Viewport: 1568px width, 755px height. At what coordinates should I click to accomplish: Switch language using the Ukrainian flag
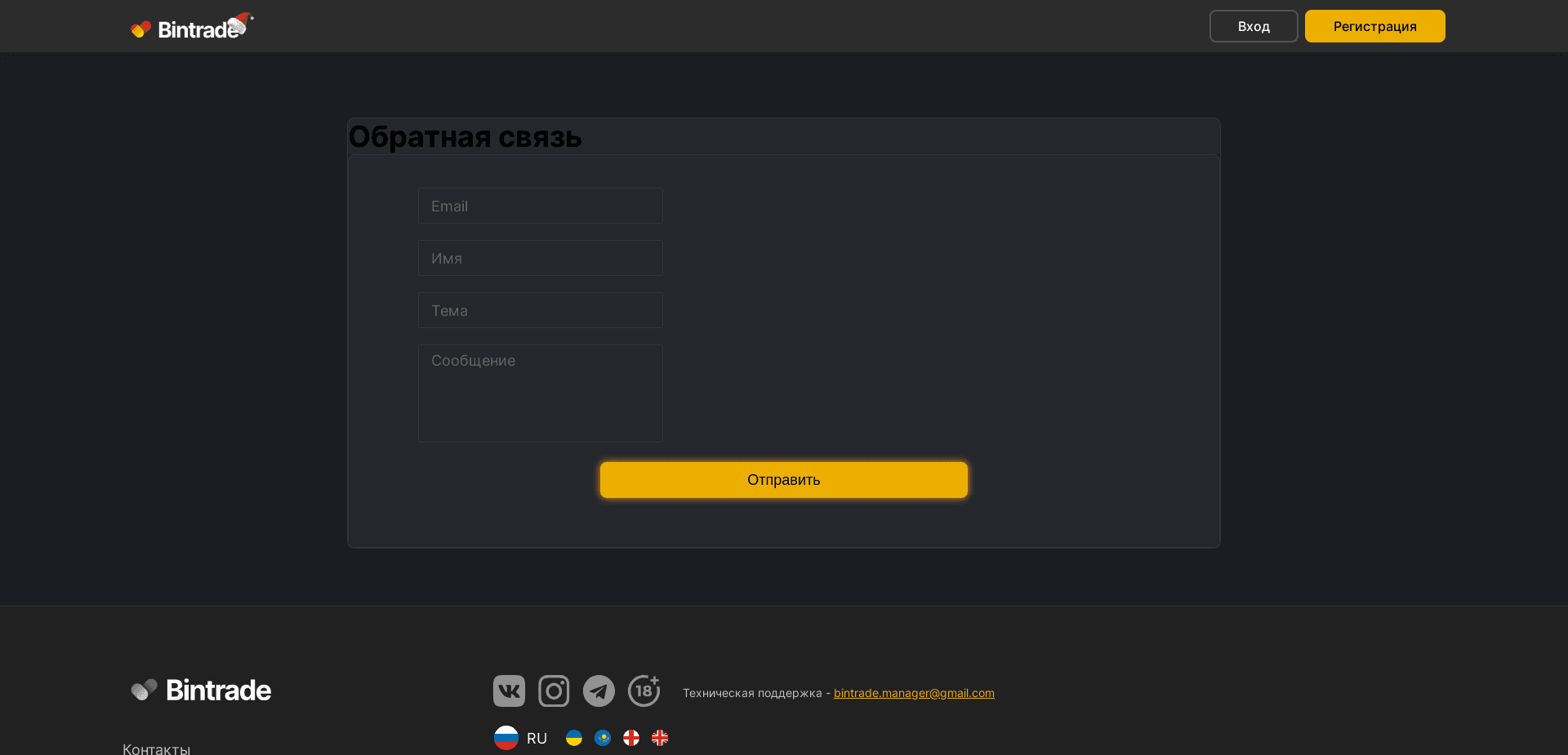[x=574, y=738]
